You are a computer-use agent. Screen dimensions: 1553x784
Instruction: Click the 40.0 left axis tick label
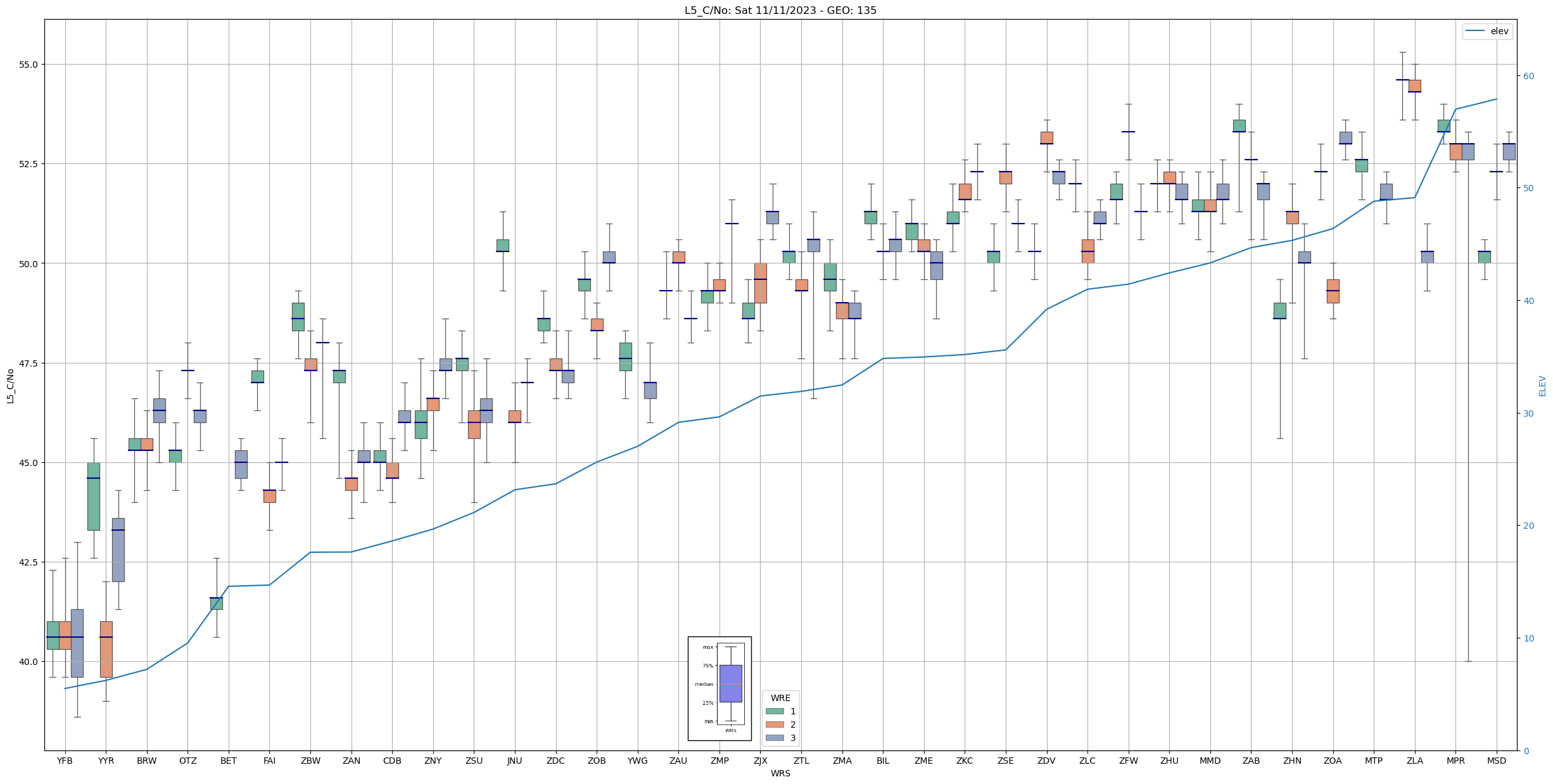tap(29, 662)
